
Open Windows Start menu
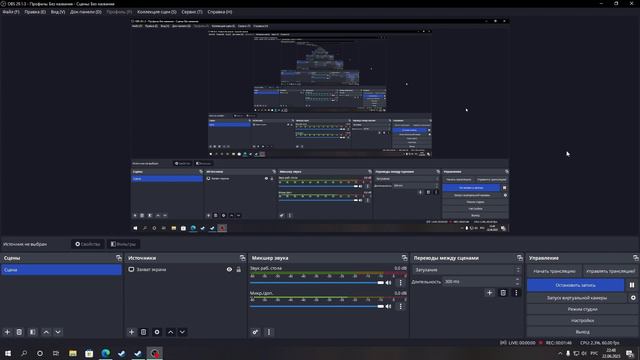tap(8, 353)
